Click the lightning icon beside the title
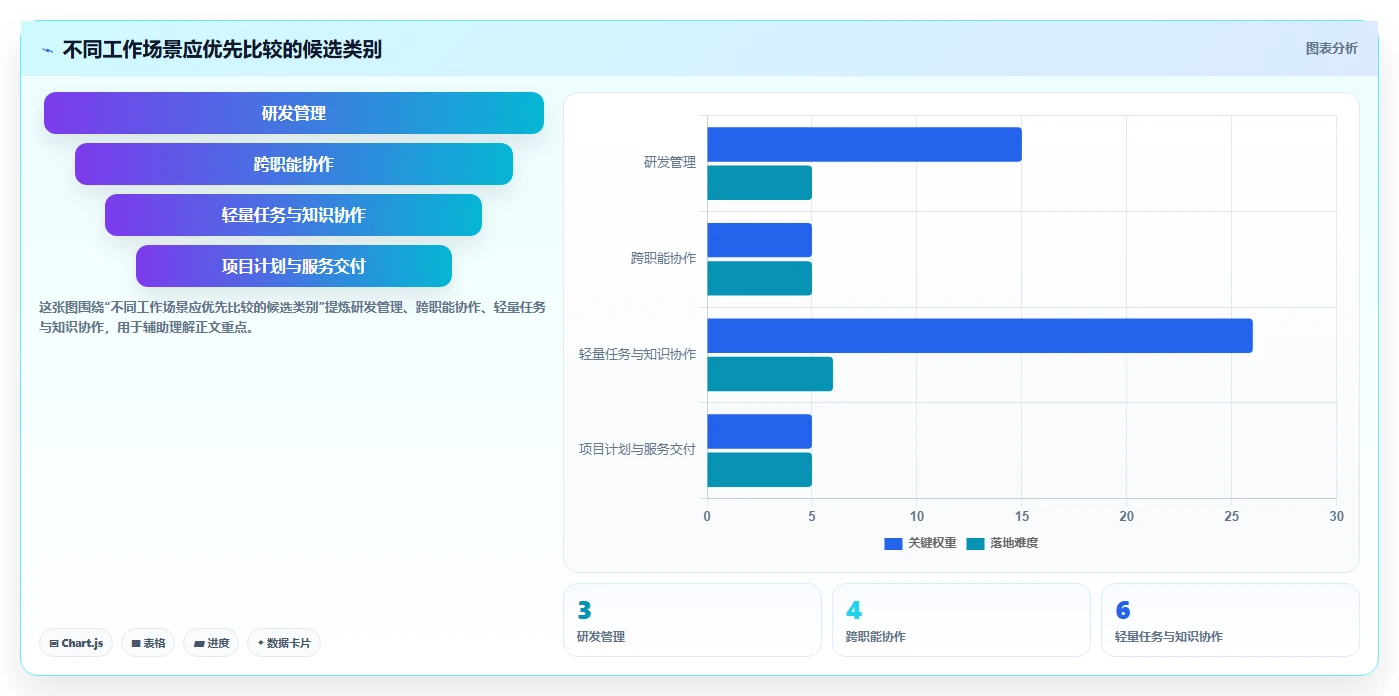The image size is (1399, 696). point(47,50)
